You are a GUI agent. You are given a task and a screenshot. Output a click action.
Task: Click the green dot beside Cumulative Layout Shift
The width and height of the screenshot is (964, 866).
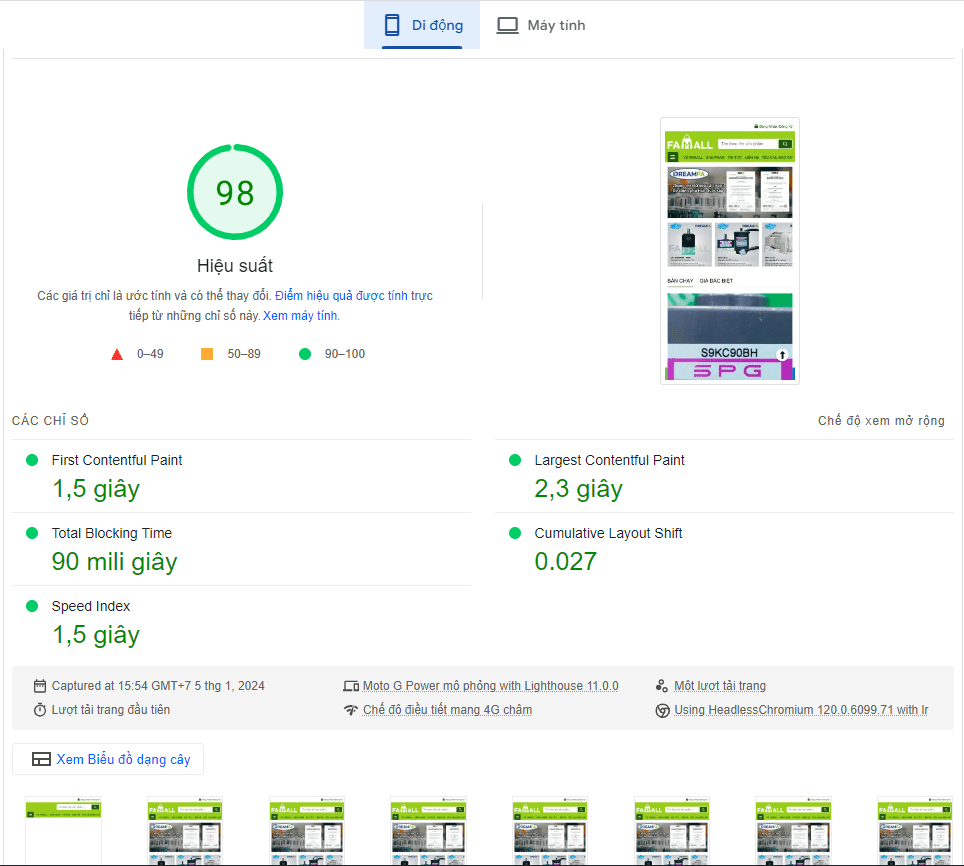(515, 533)
